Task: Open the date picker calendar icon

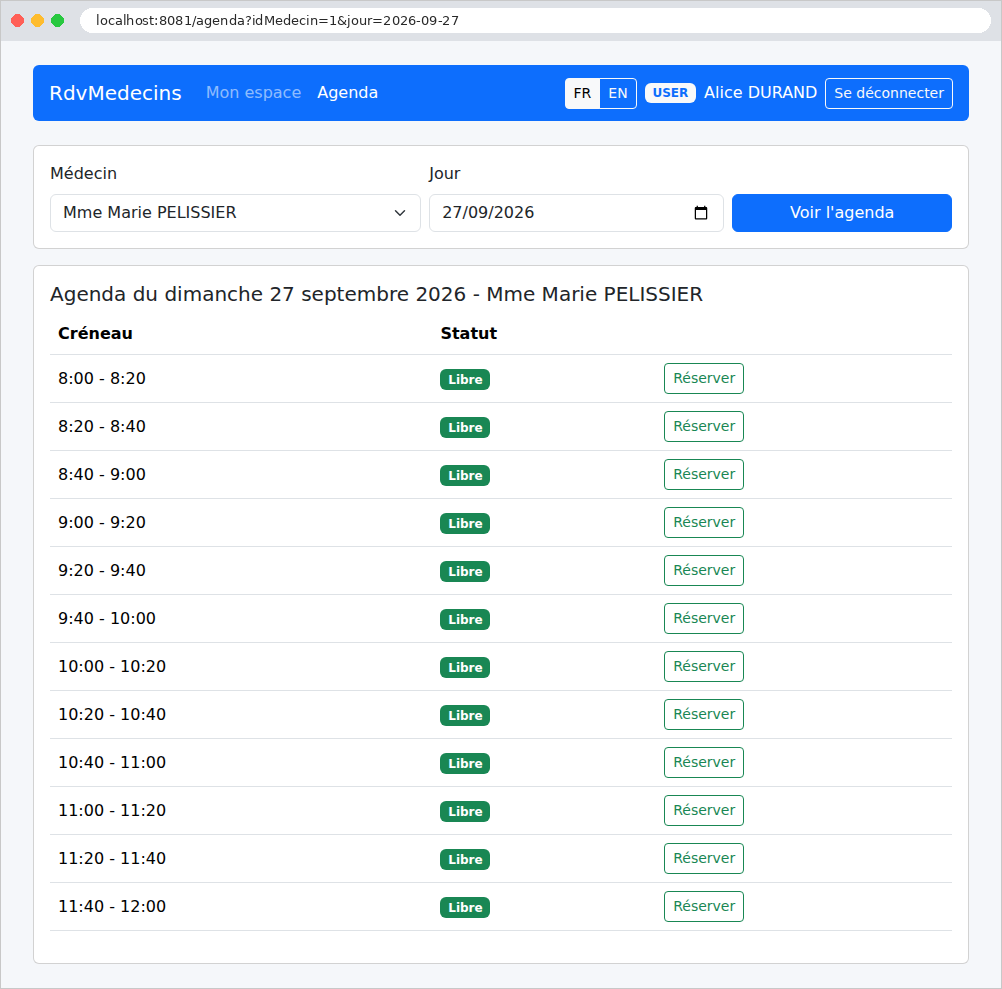Action: [700, 213]
